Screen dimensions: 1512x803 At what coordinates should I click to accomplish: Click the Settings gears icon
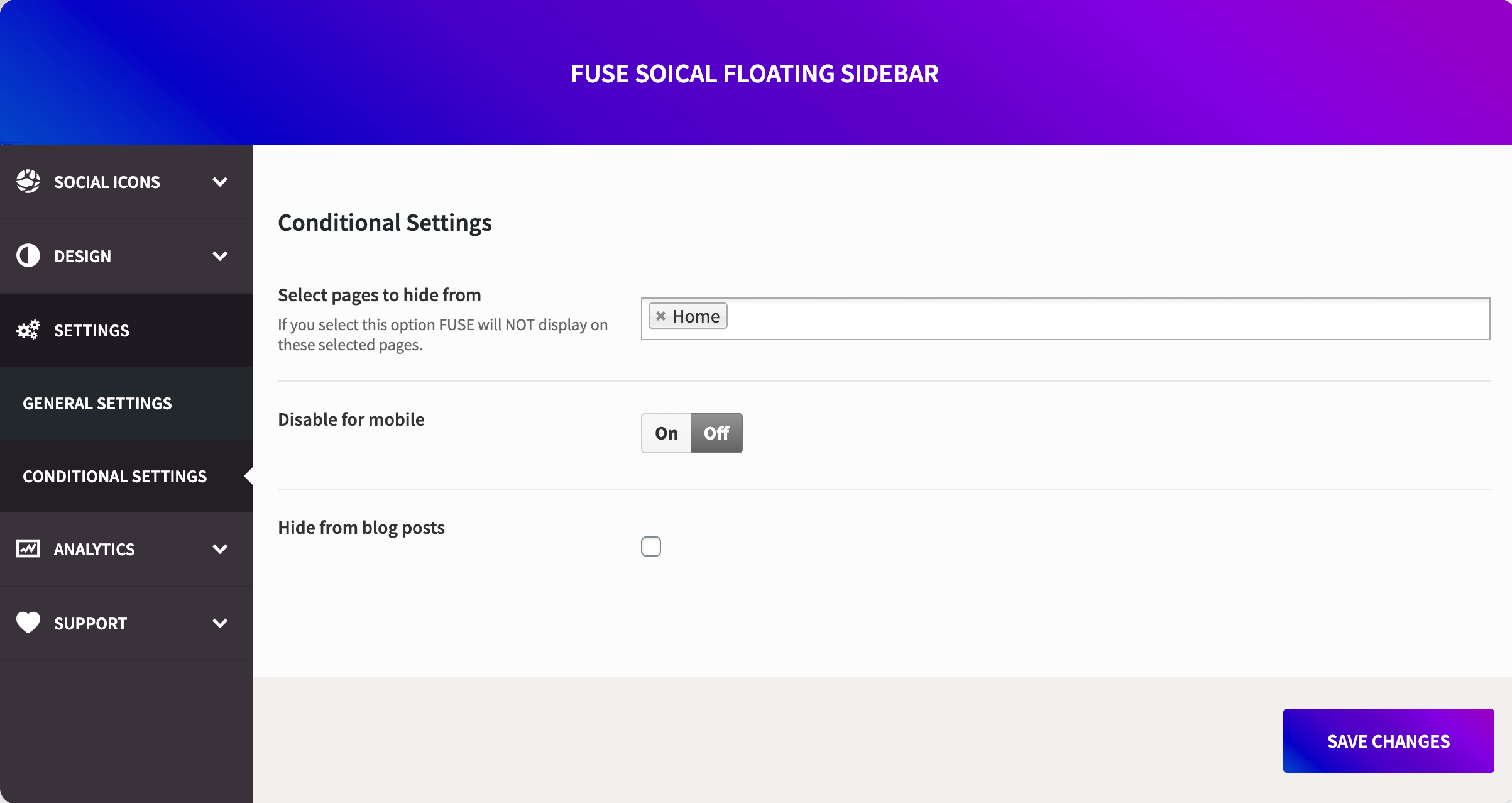pos(28,330)
